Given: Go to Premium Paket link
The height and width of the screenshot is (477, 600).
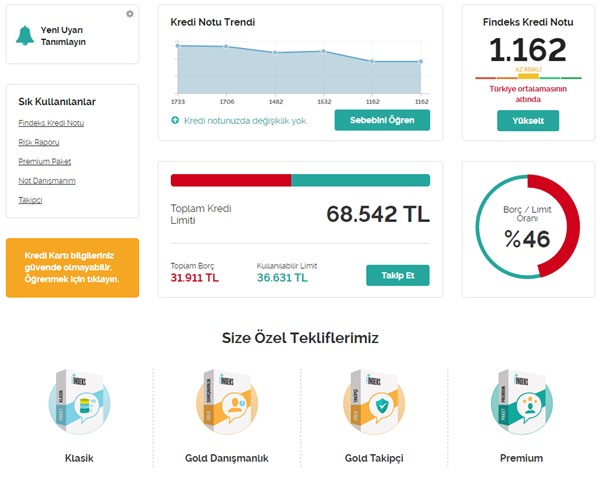Looking at the screenshot, I should tap(45, 161).
